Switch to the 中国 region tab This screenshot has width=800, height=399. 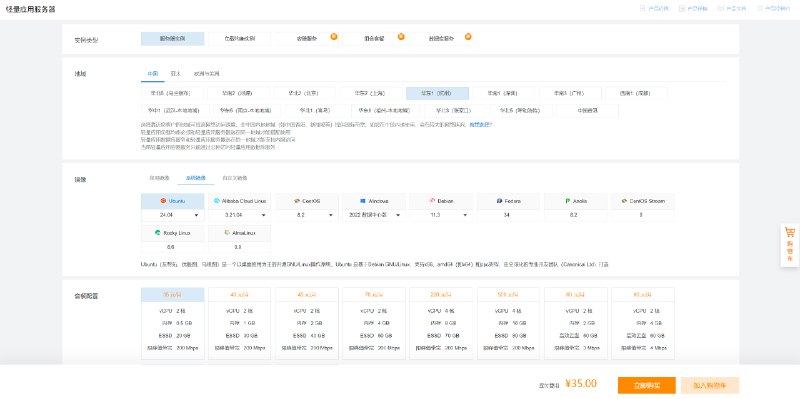(x=153, y=73)
